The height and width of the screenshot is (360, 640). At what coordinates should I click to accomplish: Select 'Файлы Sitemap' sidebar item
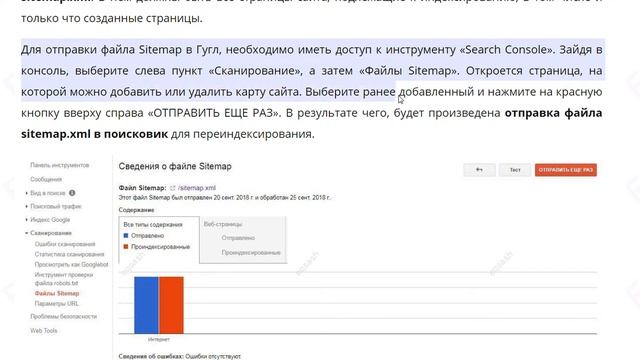click(57, 293)
